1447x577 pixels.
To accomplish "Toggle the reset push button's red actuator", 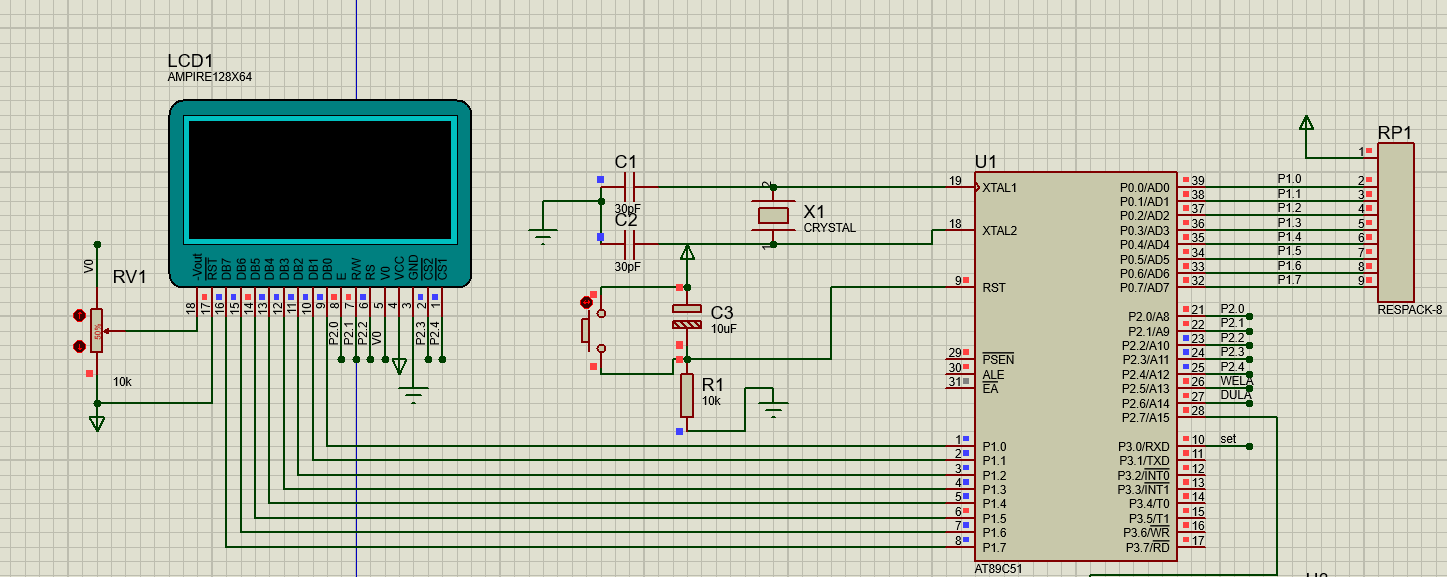I will click(586, 301).
